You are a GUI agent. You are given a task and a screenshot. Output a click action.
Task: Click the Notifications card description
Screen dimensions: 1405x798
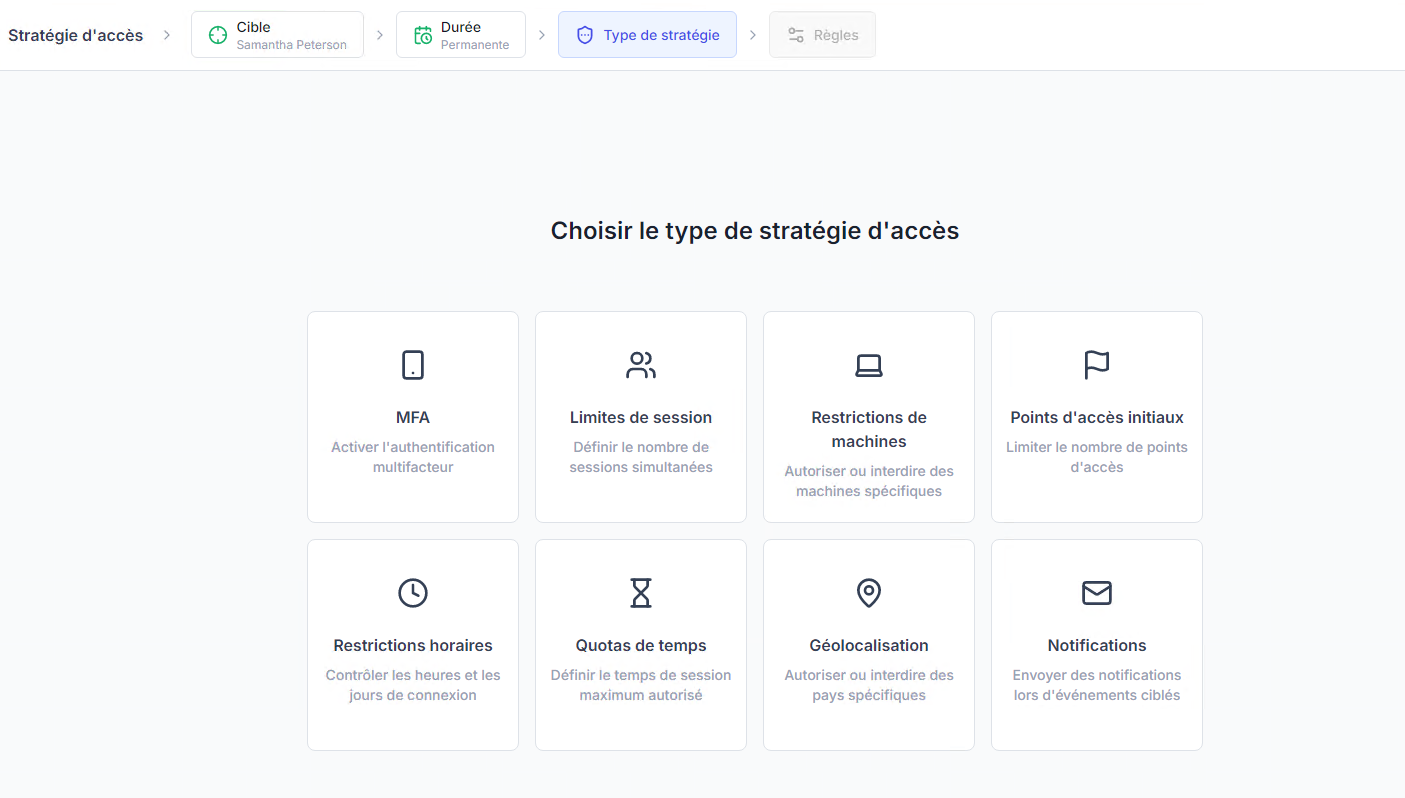1097,685
